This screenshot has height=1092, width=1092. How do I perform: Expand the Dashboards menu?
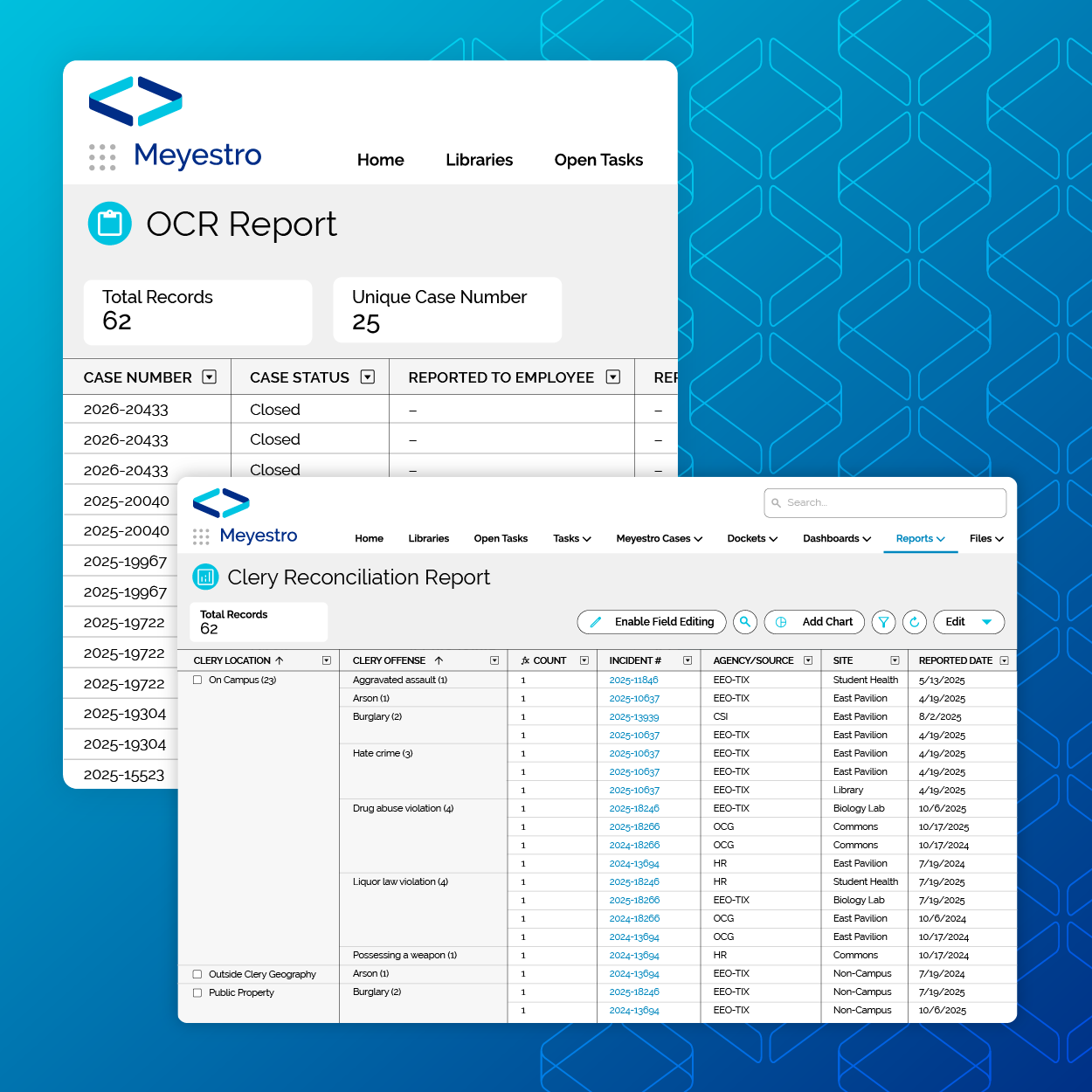[x=837, y=538]
